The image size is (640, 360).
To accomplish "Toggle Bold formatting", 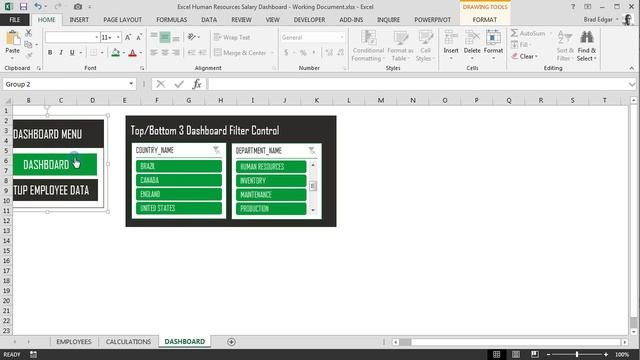I will tap(50, 52).
